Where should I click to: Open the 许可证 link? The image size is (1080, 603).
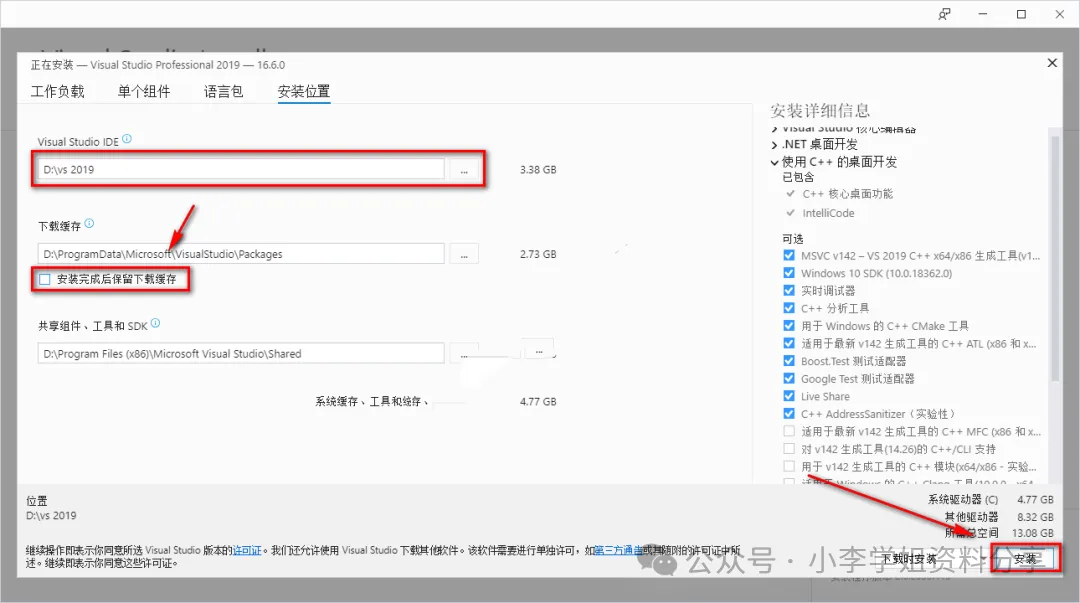[247, 551]
